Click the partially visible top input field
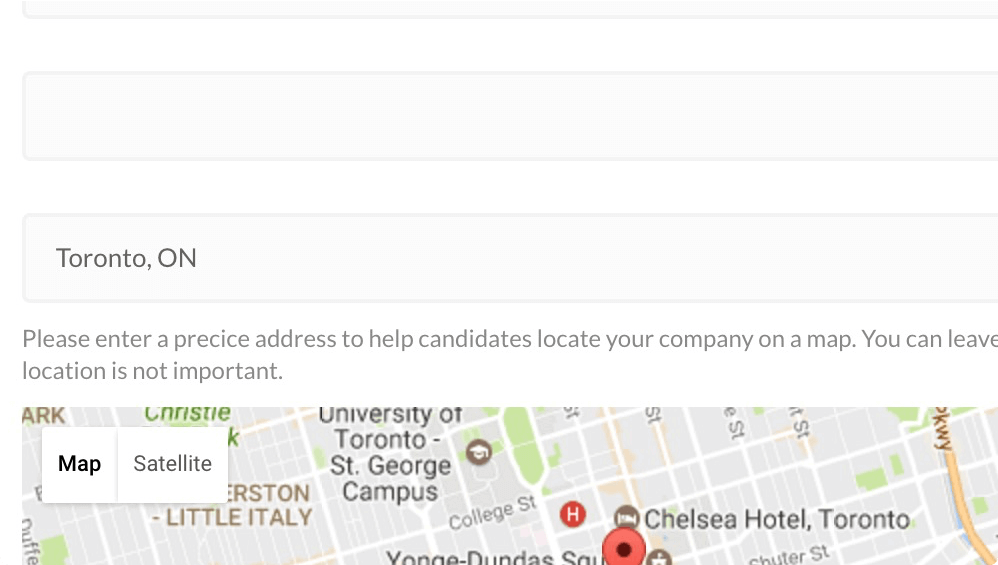The image size is (998, 565). tap(510, 8)
